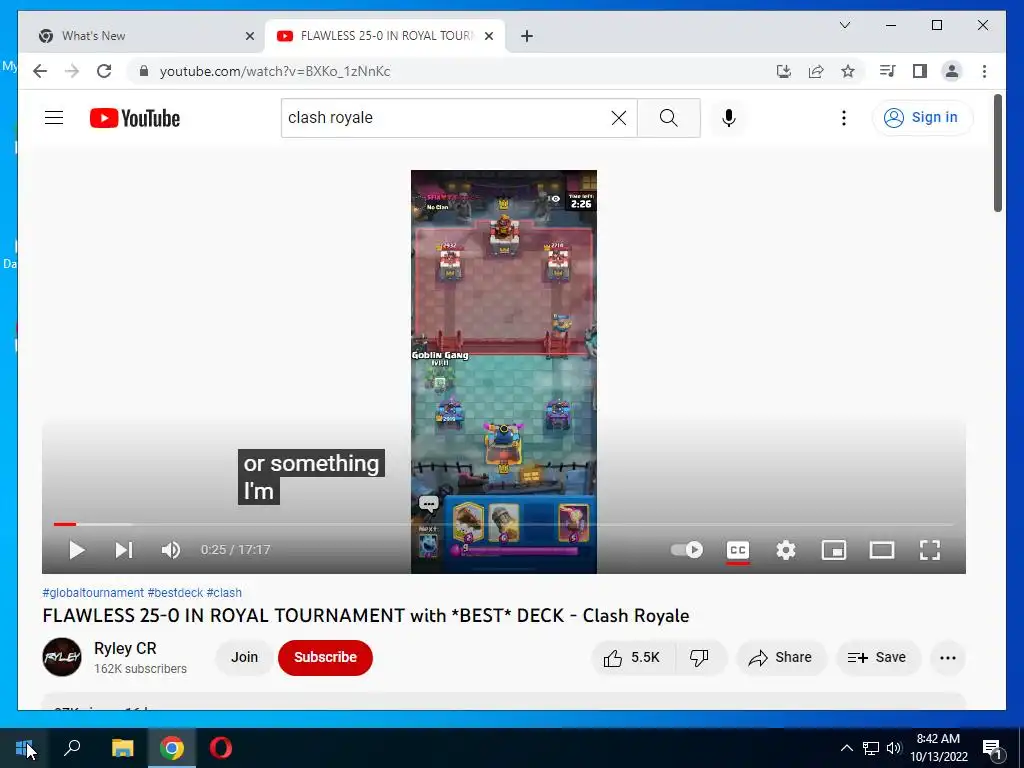1024x768 pixels.
Task: Enter full screen mode
Action: click(x=930, y=550)
